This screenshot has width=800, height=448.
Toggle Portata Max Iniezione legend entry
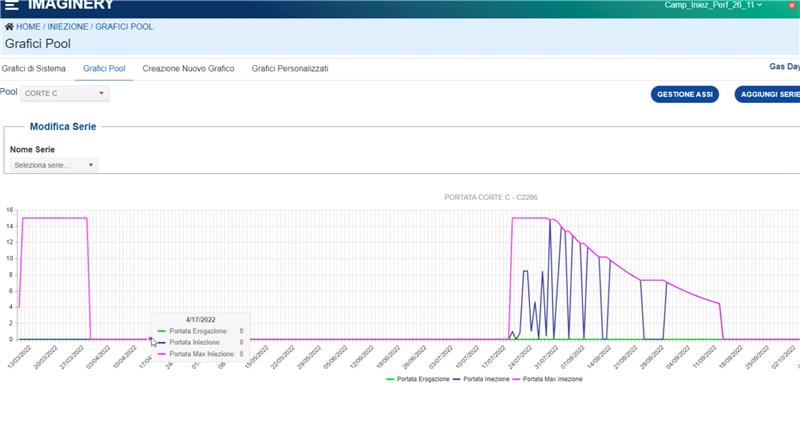(547, 379)
